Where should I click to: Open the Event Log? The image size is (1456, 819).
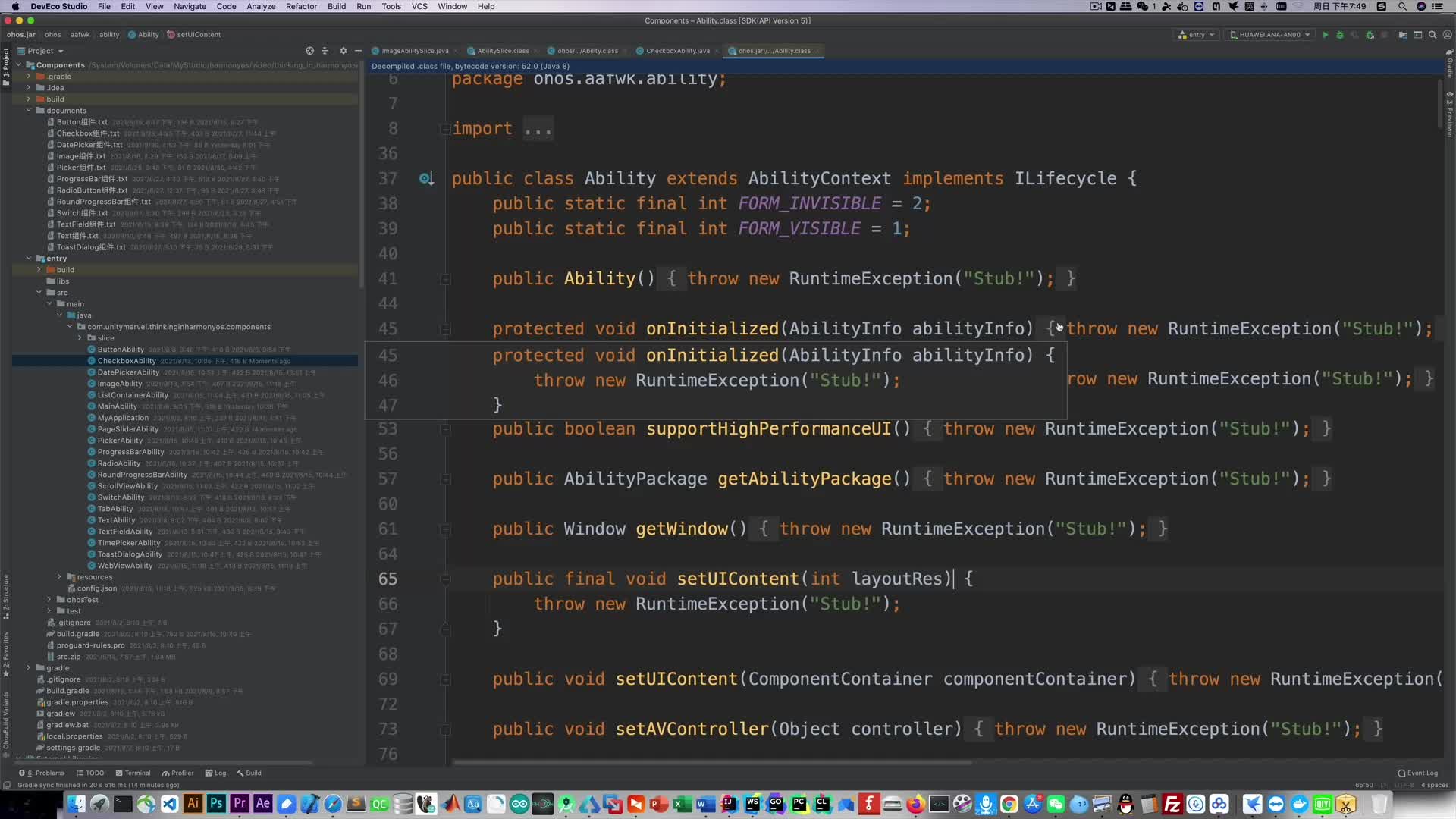click(x=1417, y=773)
